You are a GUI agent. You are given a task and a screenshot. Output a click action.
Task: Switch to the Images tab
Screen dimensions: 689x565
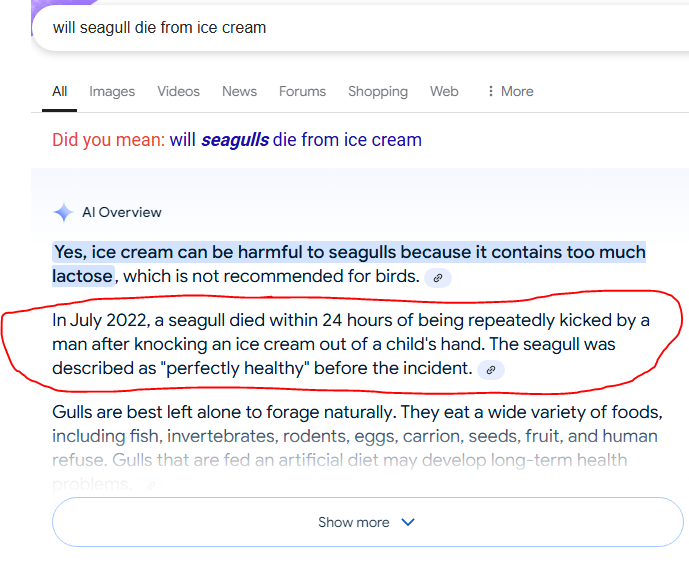point(112,91)
